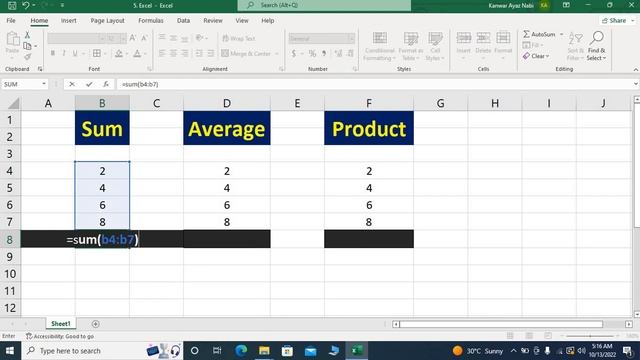Click the Insert Function fx icon
Screen dimensions: 640x360
tap(106, 84)
